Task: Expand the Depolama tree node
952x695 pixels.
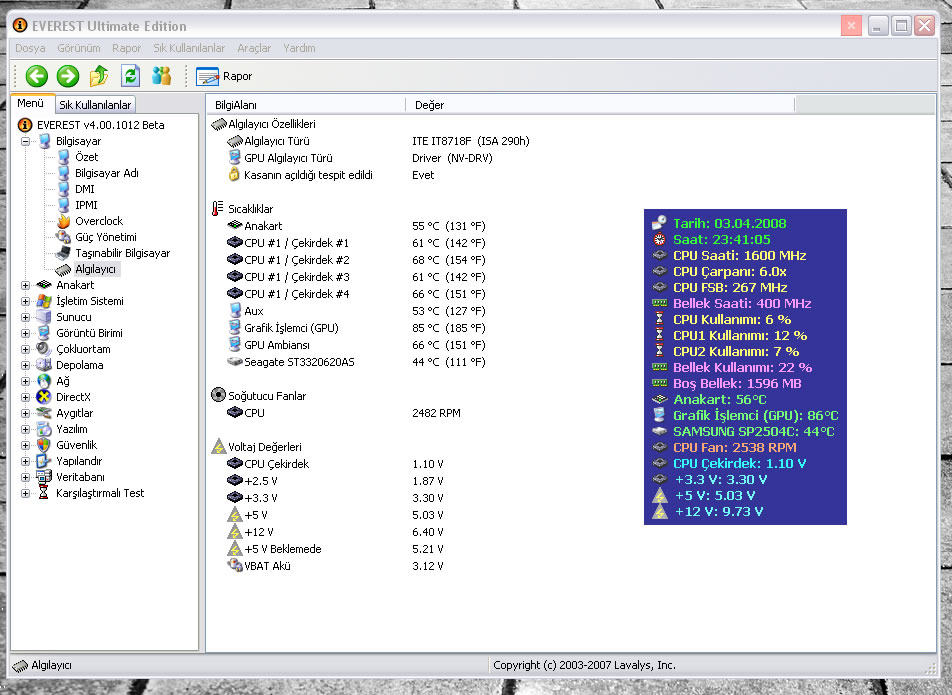Action: pyautogui.click(x=26, y=365)
